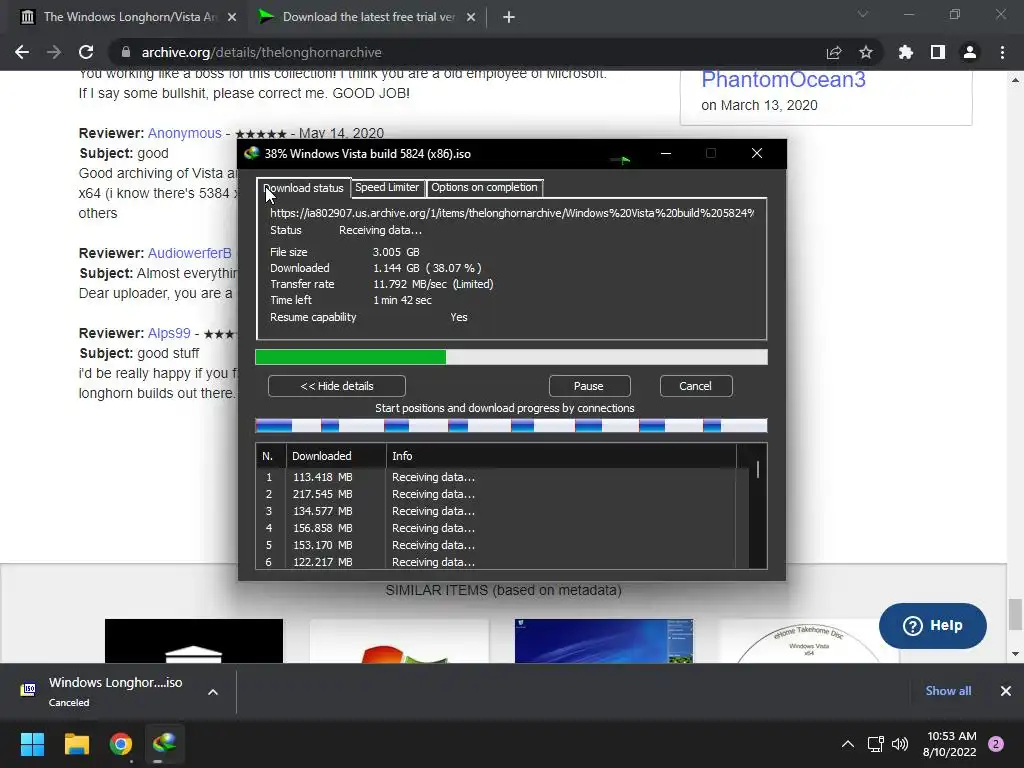This screenshot has height=768, width=1024.
Task: Open the Vista desktop similar item thumbnail
Action: point(604,641)
